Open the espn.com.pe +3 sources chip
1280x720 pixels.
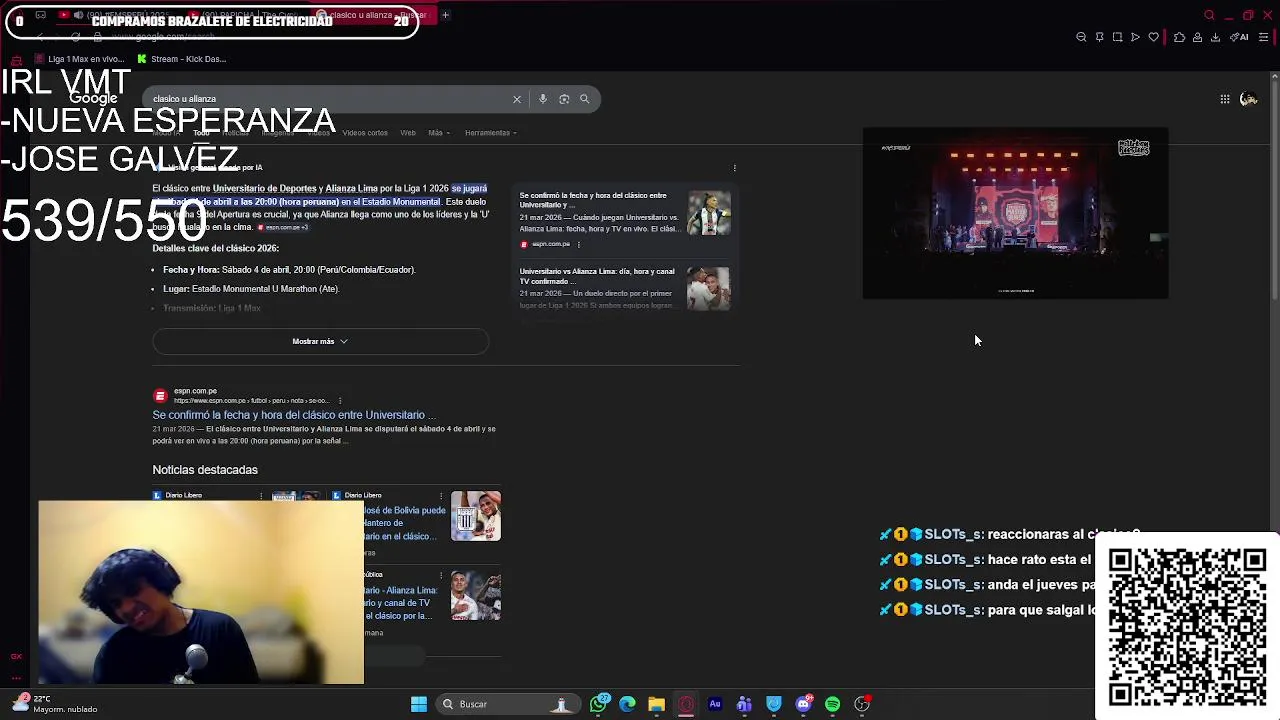tap(282, 228)
